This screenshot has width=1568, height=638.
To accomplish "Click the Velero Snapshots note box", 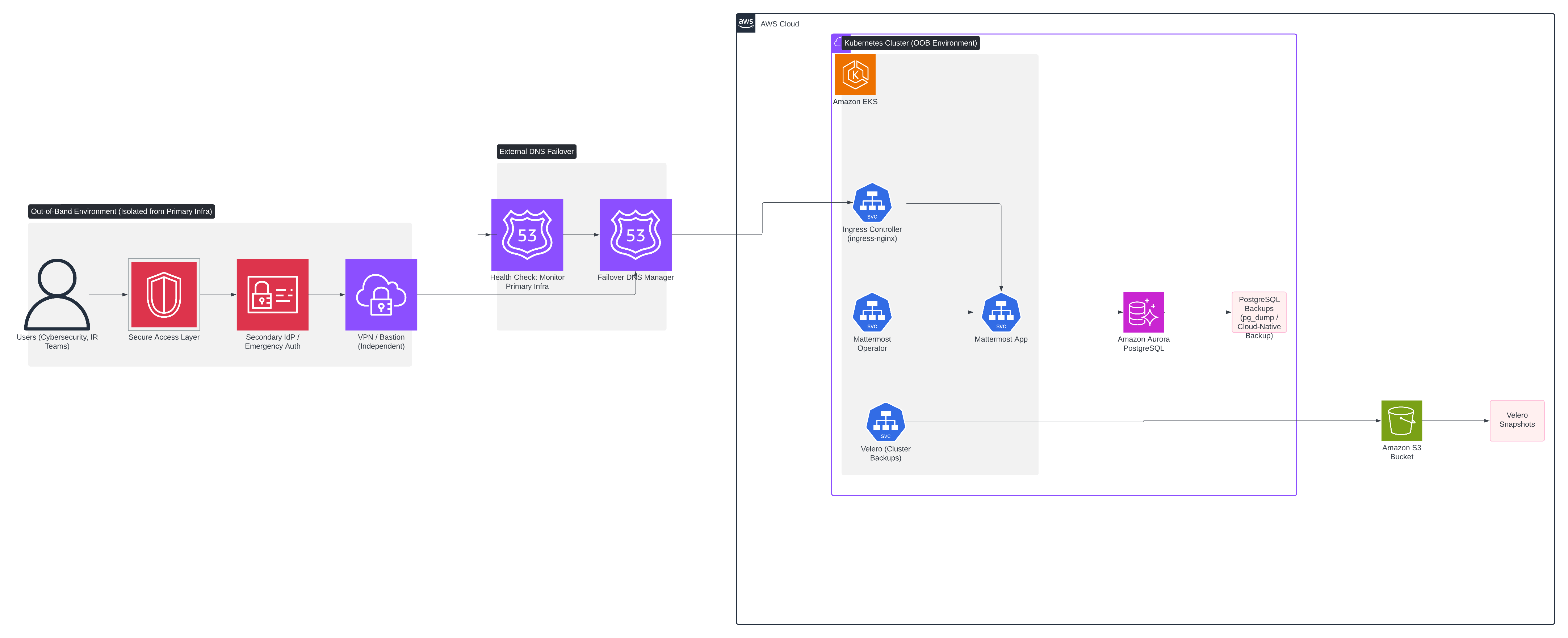I will [x=1517, y=420].
